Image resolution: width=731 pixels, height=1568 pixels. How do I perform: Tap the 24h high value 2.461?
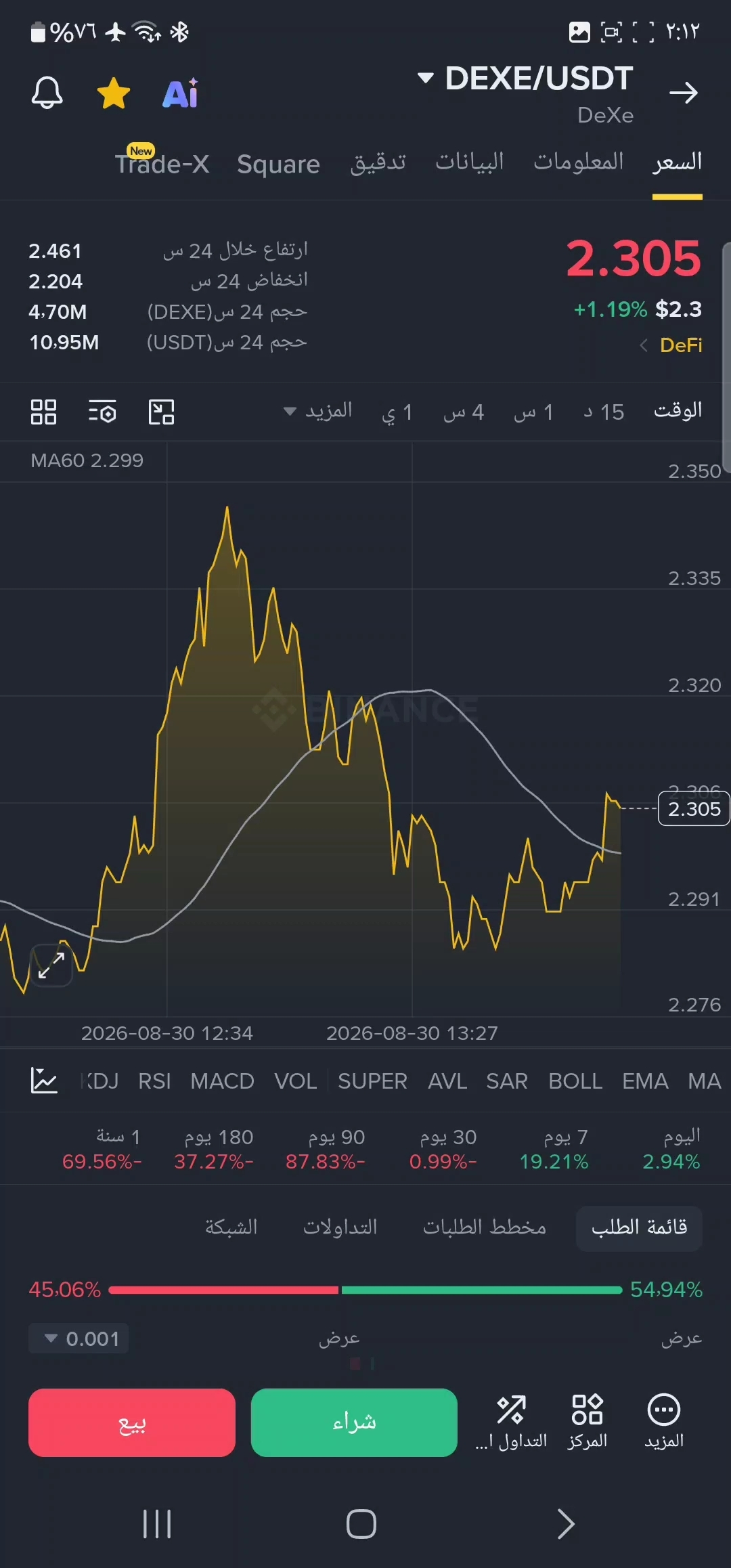[56, 251]
